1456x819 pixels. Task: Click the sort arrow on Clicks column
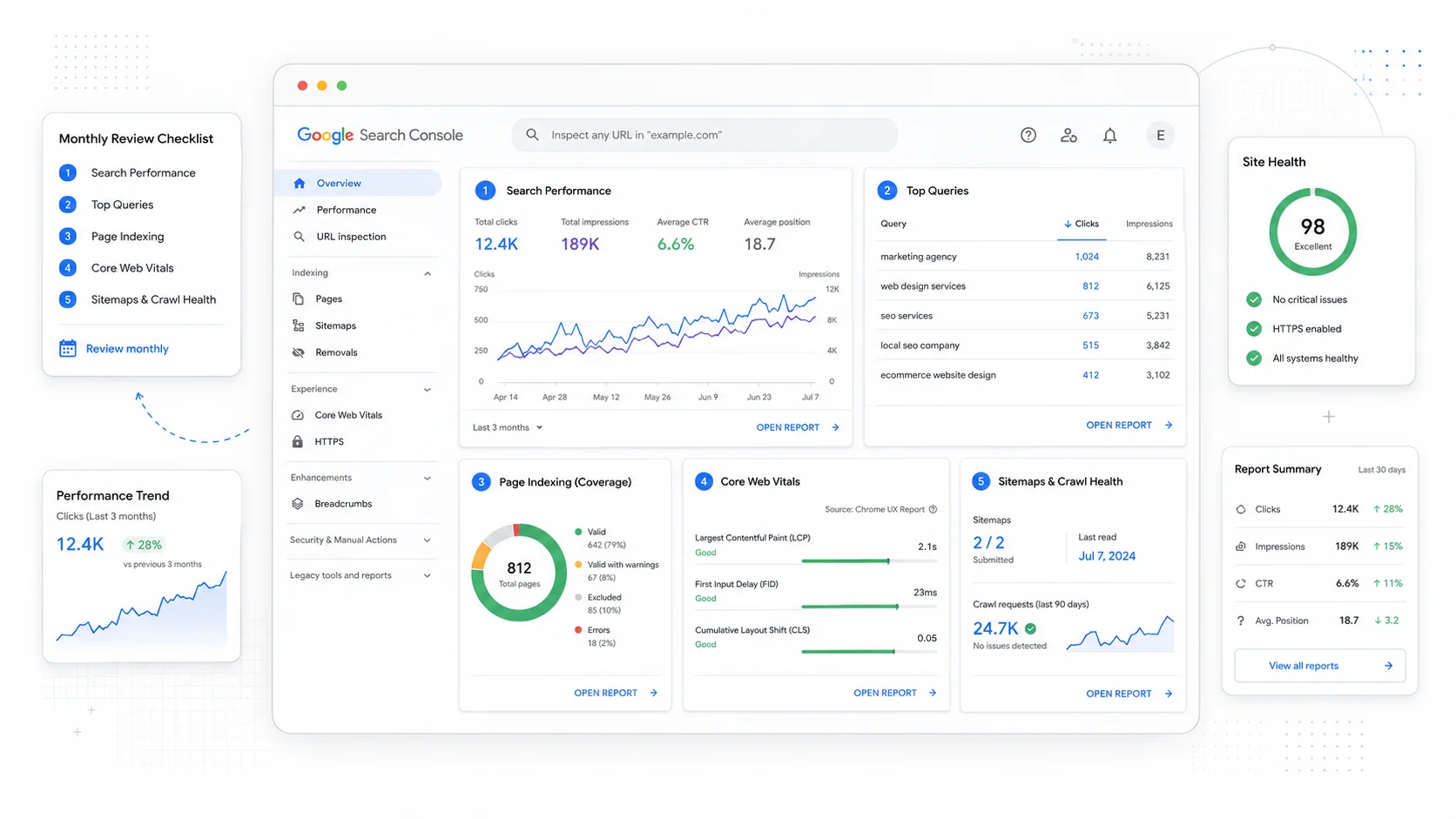[1068, 224]
